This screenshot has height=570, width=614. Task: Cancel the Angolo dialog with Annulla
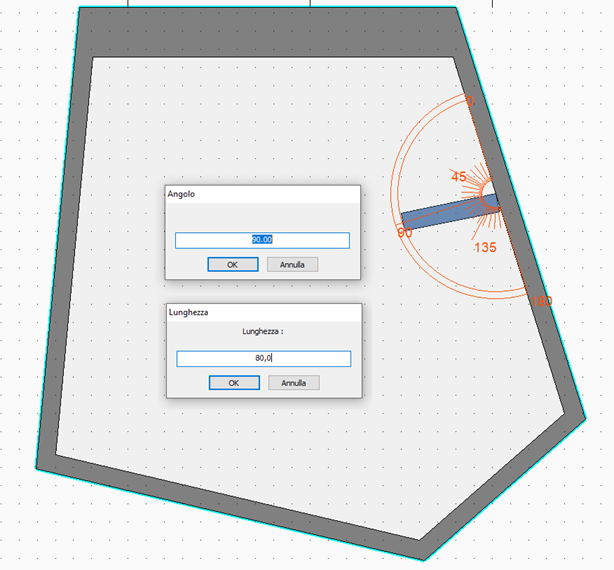point(292,264)
